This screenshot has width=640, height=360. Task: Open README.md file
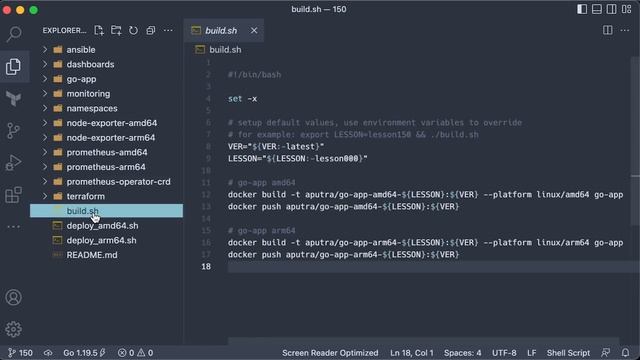coord(106,255)
